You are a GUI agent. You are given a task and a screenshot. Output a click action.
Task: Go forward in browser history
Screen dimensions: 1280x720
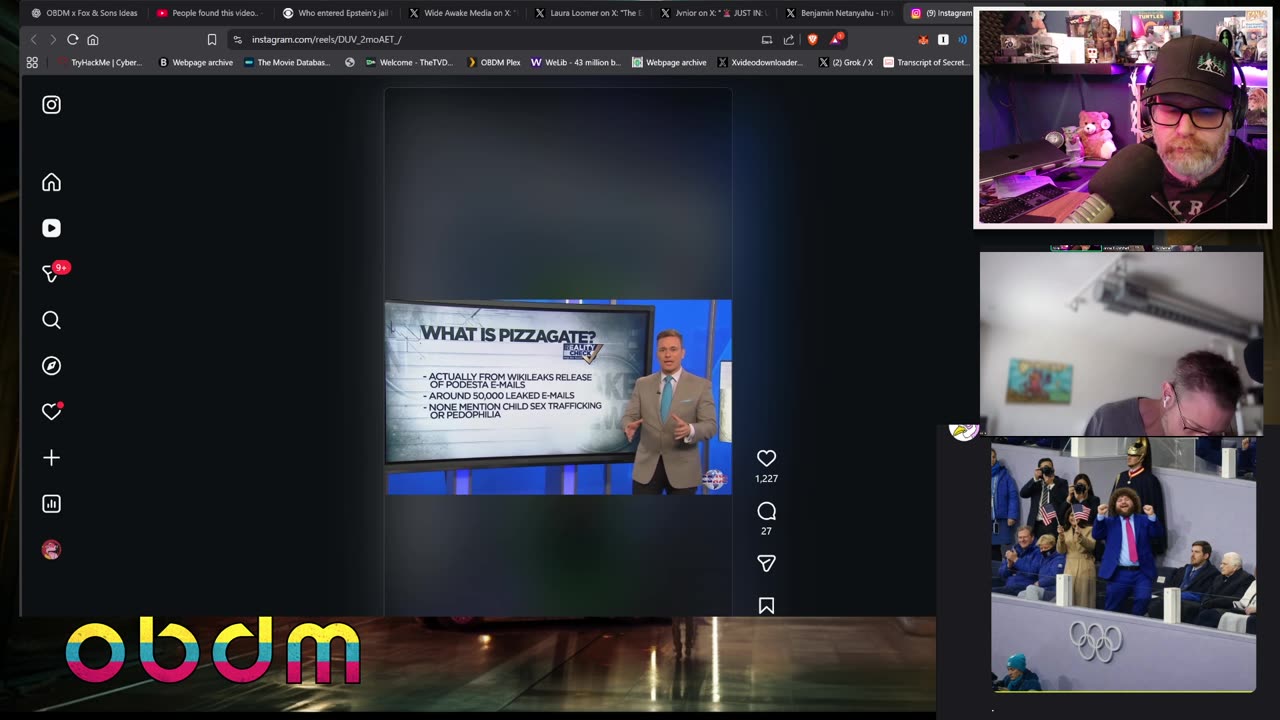point(52,39)
